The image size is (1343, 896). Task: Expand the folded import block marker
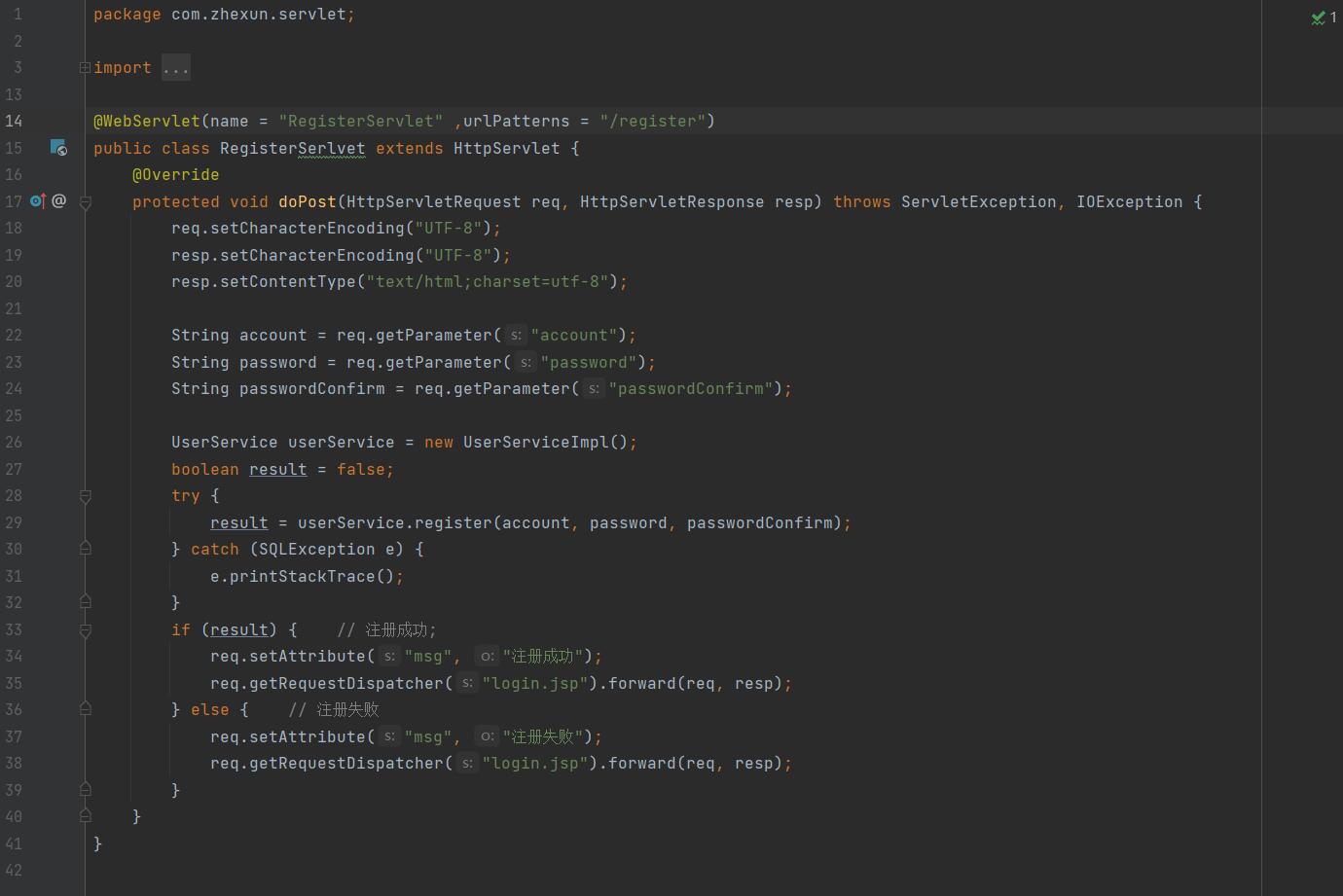(85, 68)
